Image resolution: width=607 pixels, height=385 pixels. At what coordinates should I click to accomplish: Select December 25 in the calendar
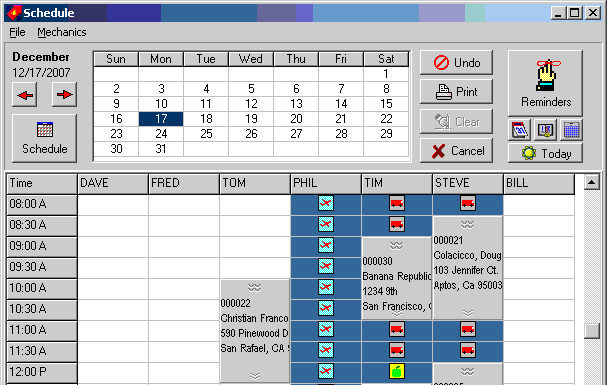pos(206,134)
